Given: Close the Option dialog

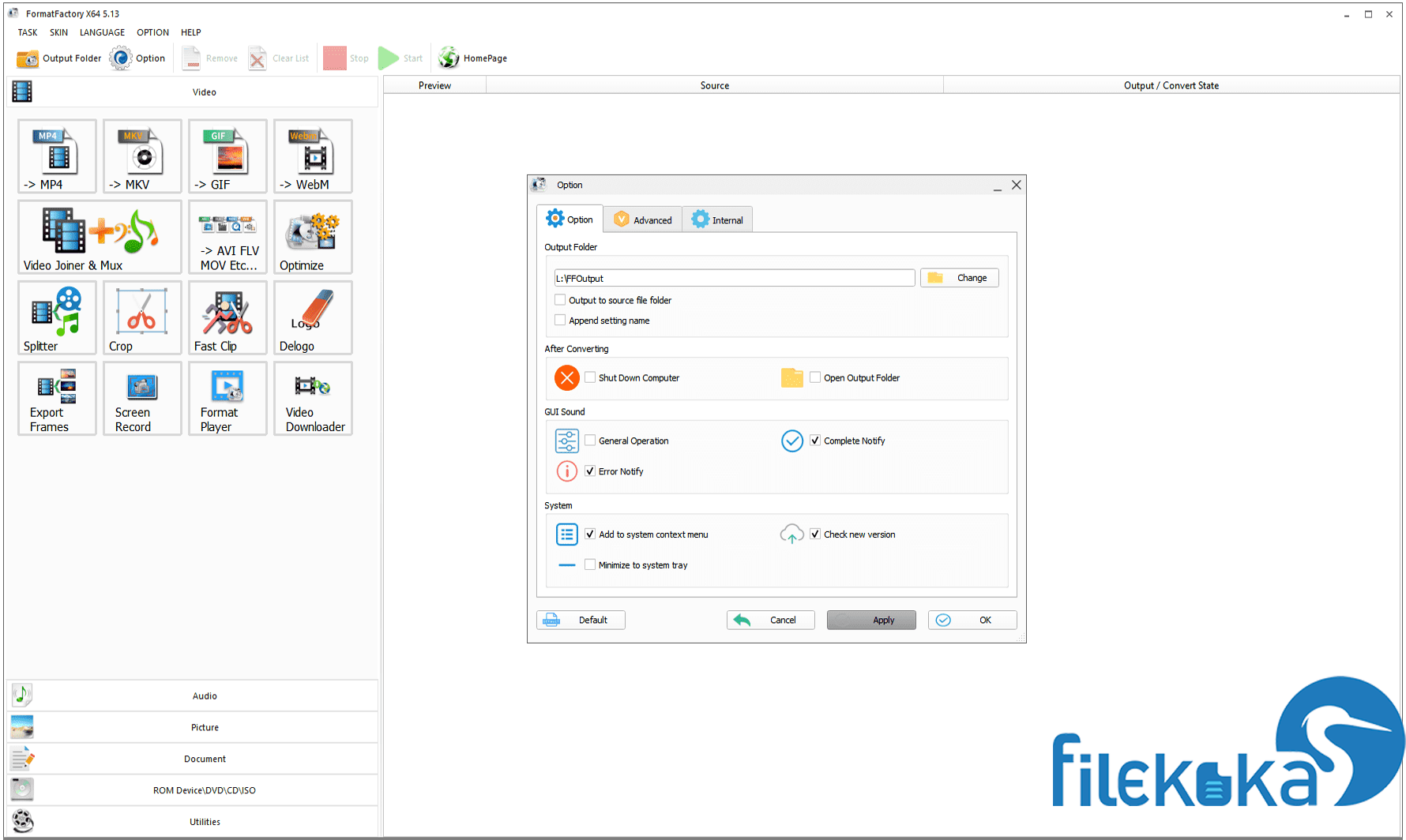Looking at the screenshot, I should click(1017, 185).
